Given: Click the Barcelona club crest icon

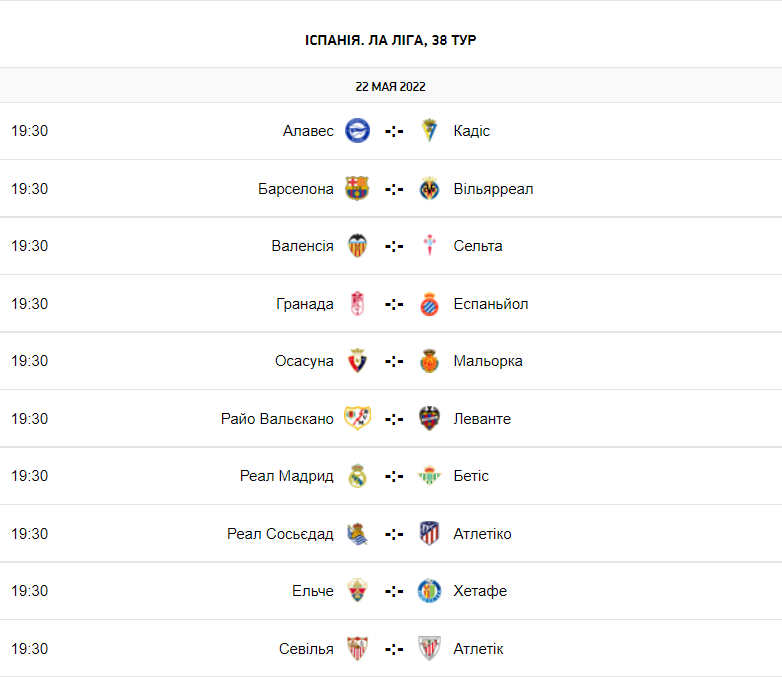Looking at the screenshot, I should pyautogui.click(x=357, y=189).
